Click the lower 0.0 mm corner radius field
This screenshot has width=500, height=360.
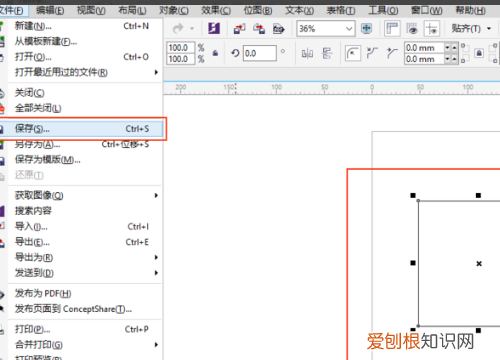pyautogui.click(x=424, y=59)
